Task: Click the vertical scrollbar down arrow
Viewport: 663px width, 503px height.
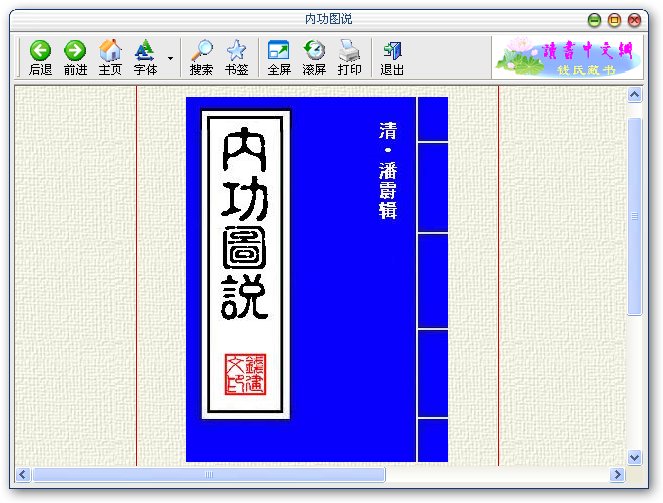Action: [634, 457]
